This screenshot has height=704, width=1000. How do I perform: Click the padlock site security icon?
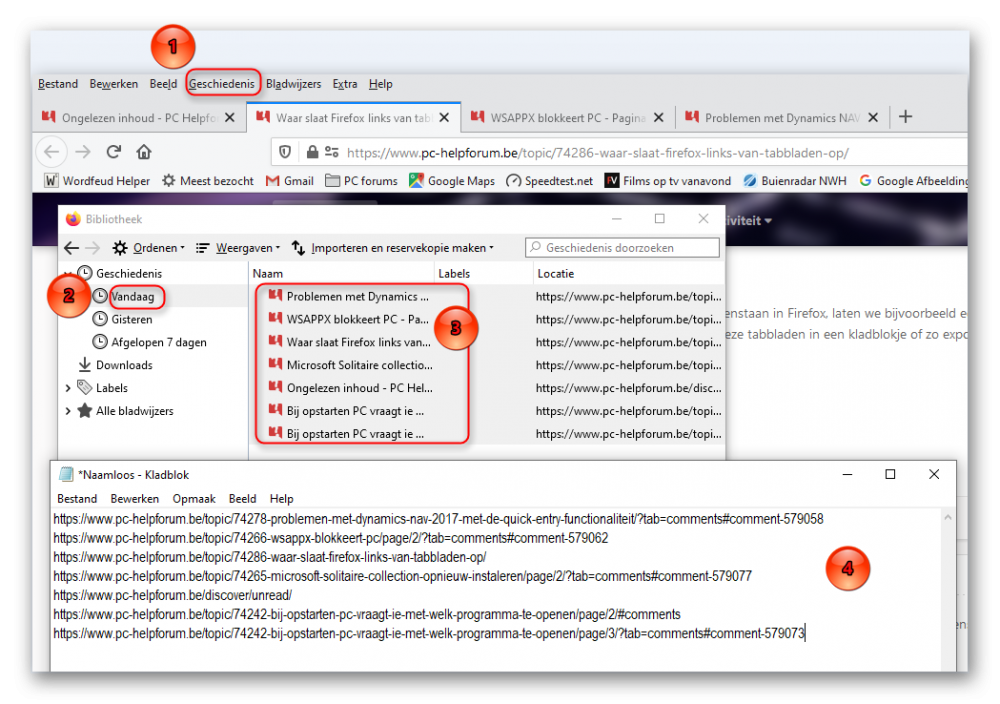[312, 152]
